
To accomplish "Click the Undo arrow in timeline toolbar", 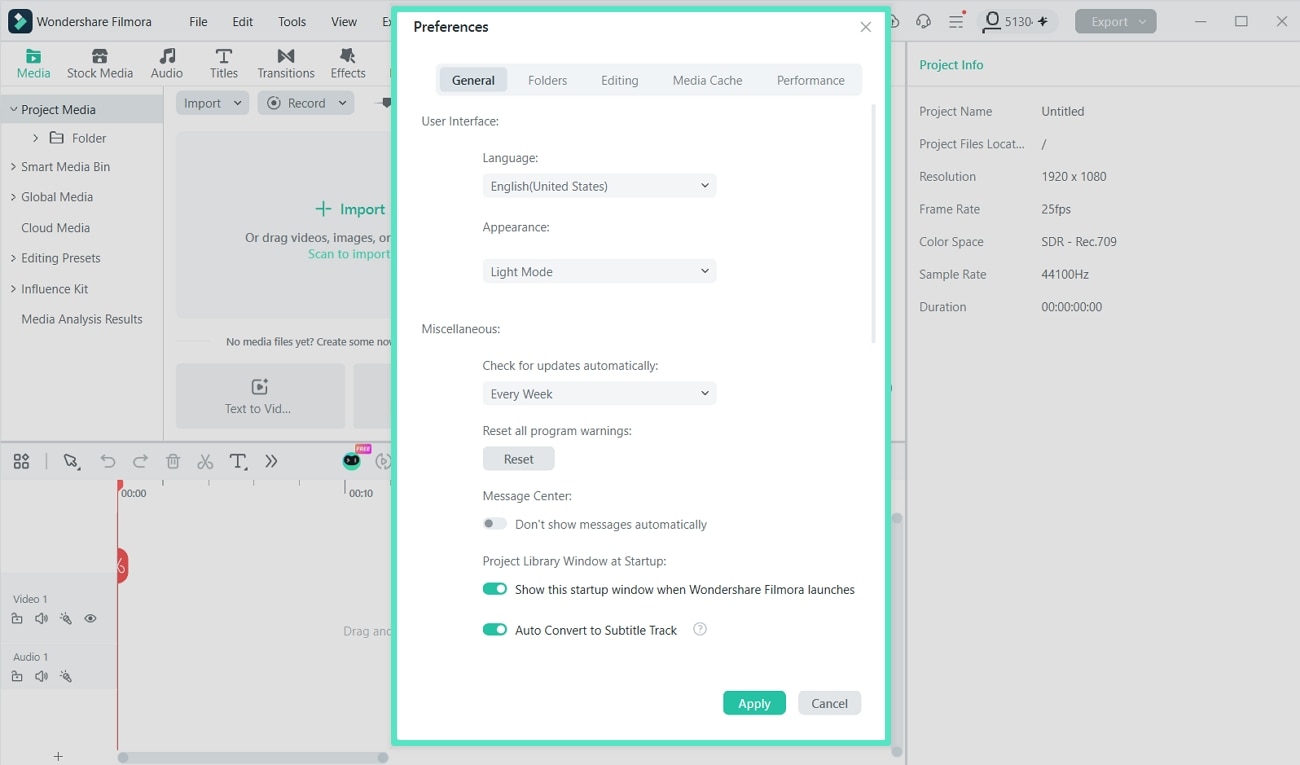I will click(x=108, y=461).
